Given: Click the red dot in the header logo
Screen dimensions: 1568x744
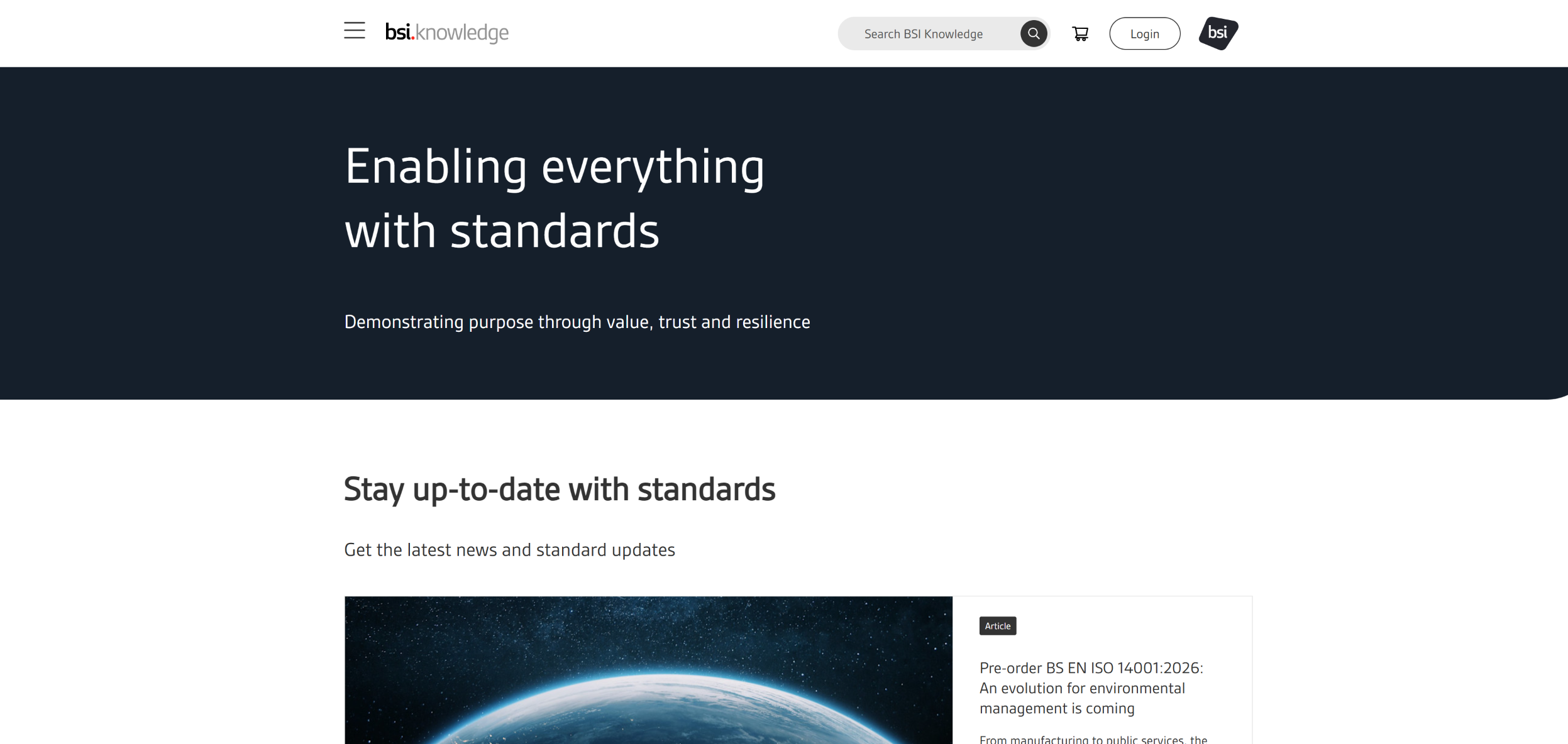Looking at the screenshot, I should [412, 38].
